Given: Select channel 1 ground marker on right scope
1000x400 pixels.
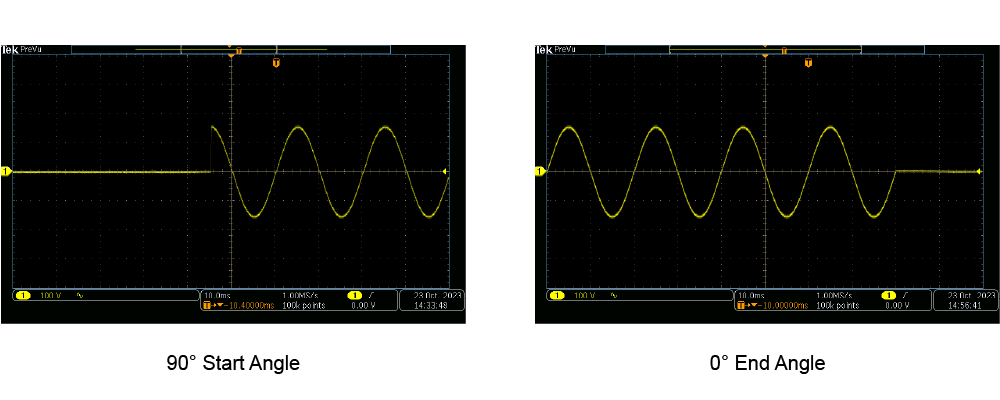Looking at the screenshot, I should coord(540,172).
